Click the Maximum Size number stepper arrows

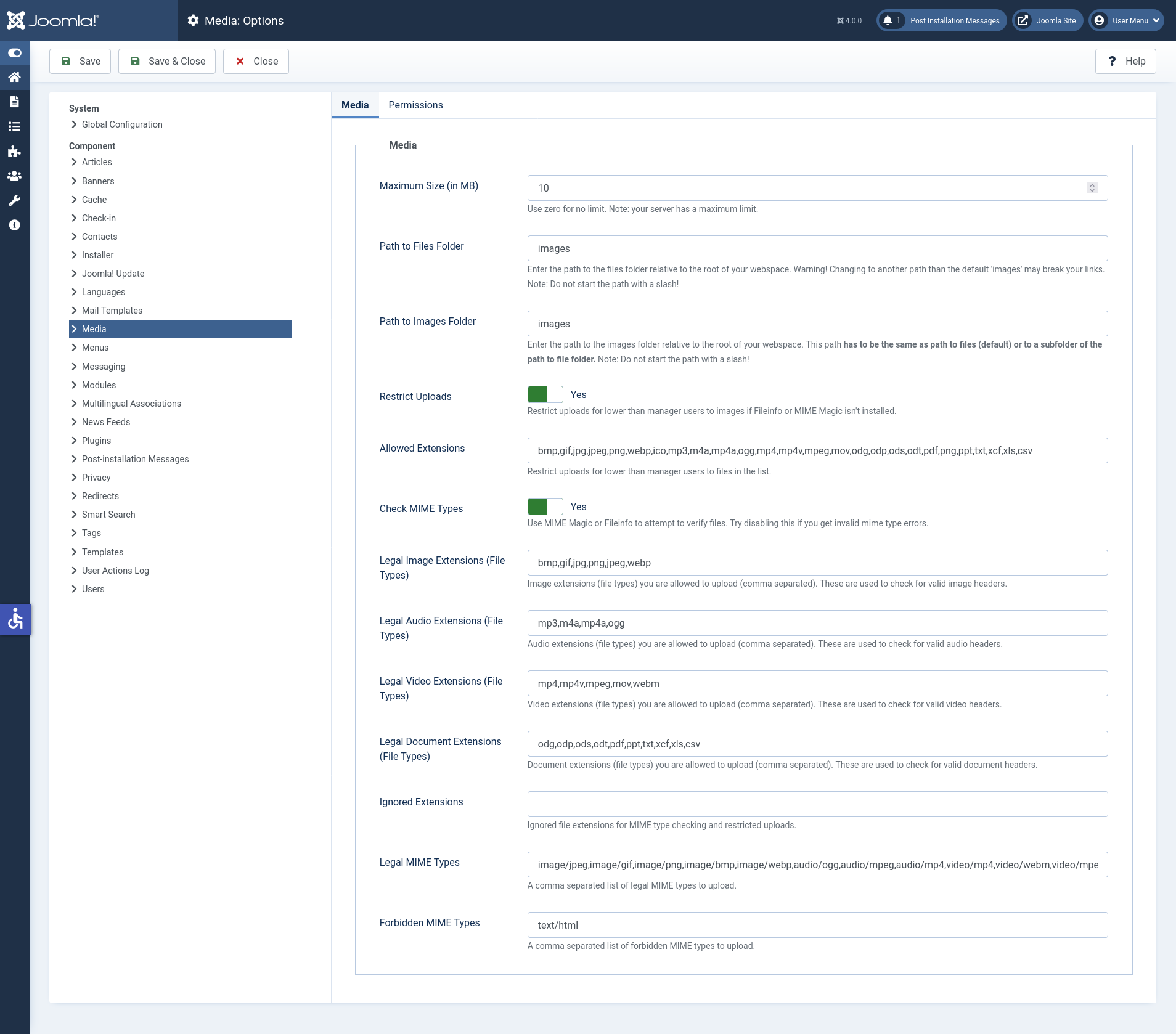coord(1092,188)
